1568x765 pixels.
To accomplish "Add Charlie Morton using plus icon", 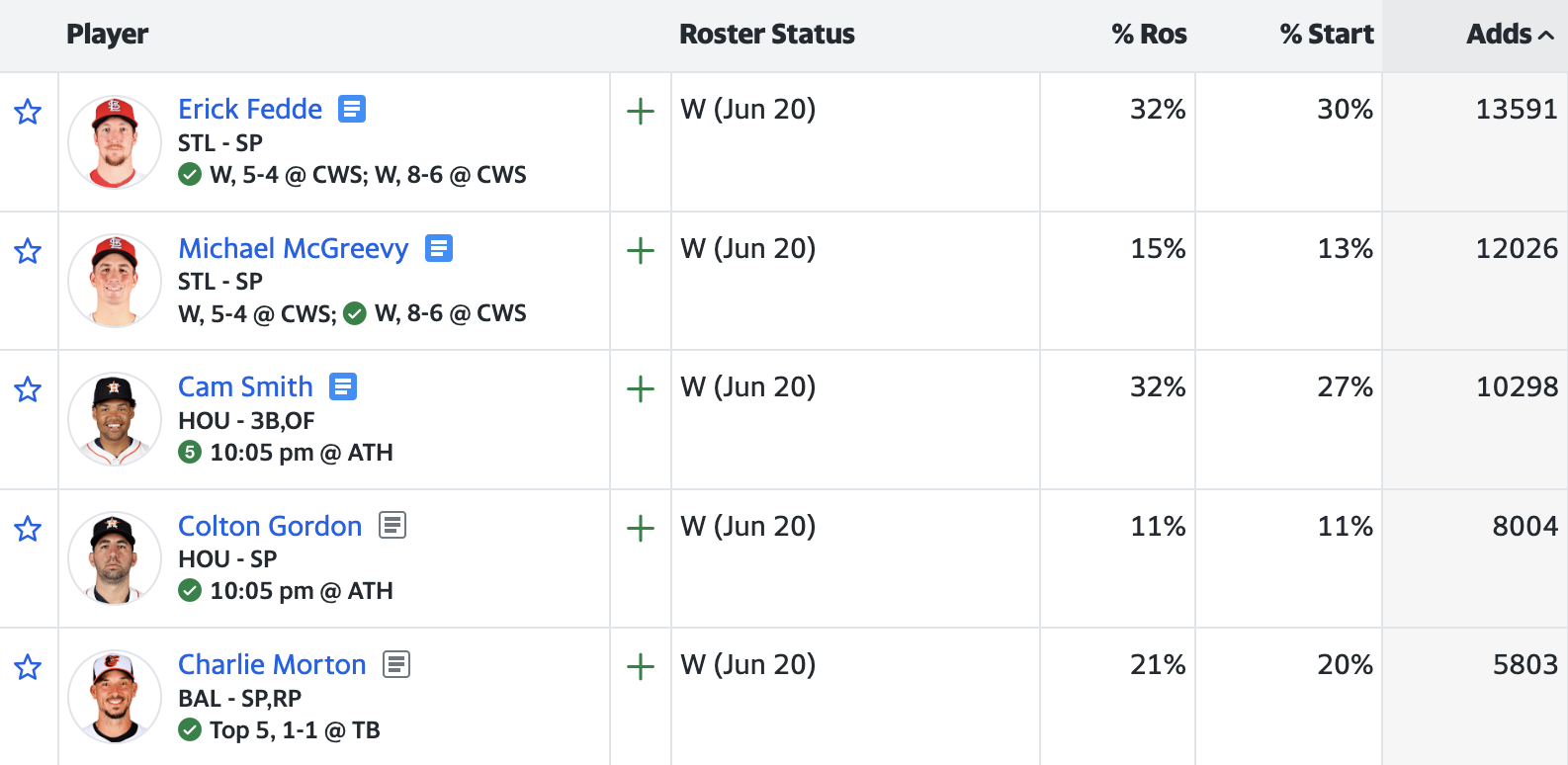I will click(x=641, y=667).
